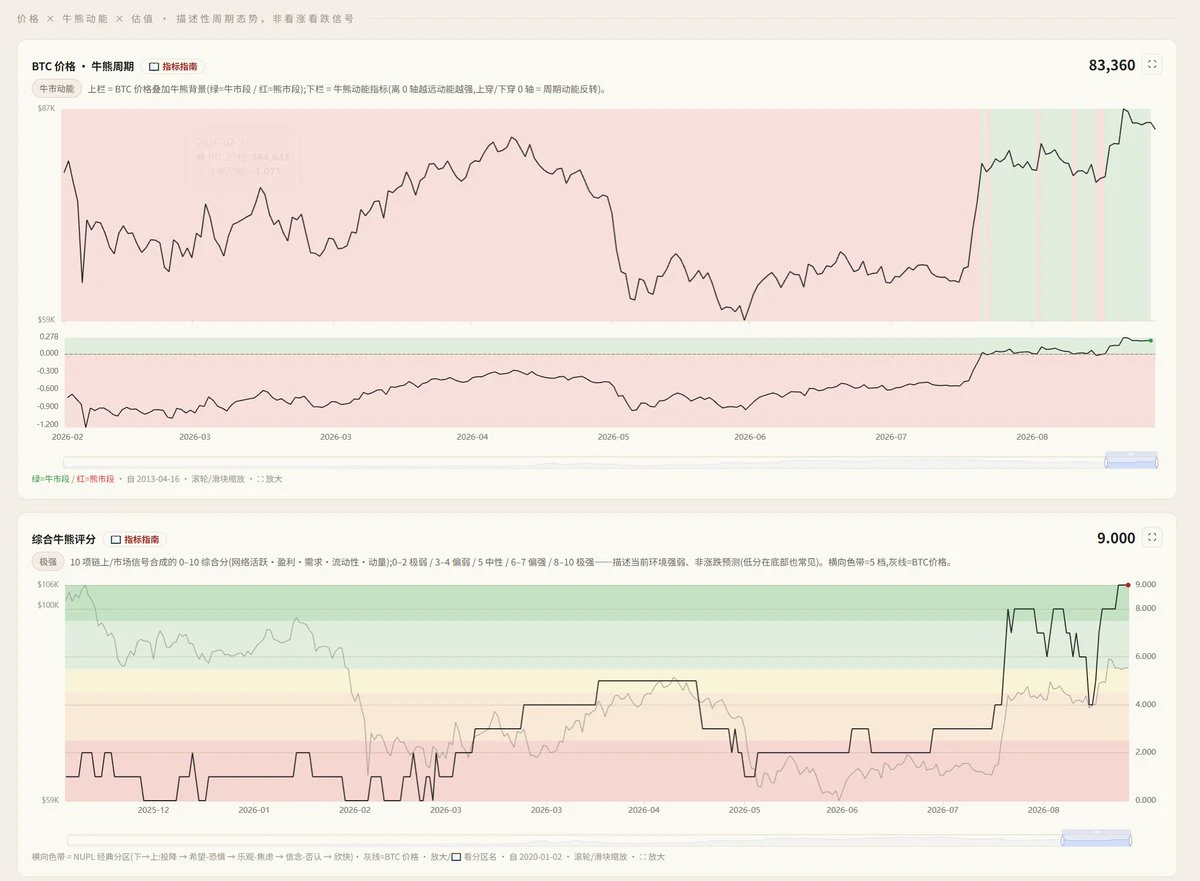The image size is (1200, 881).
Task: Click the 9.000 composite score value
Action: (x=1116, y=538)
